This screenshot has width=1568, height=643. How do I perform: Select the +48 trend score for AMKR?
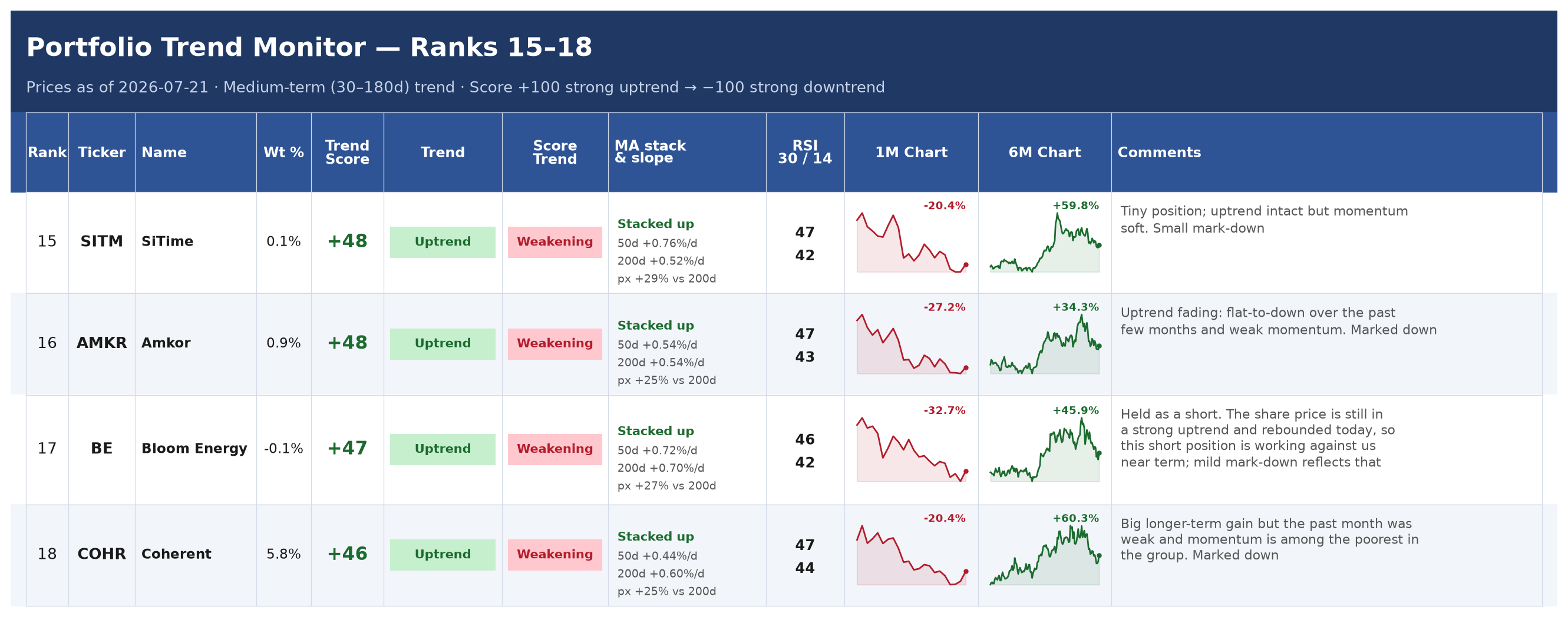pyautogui.click(x=347, y=343)
